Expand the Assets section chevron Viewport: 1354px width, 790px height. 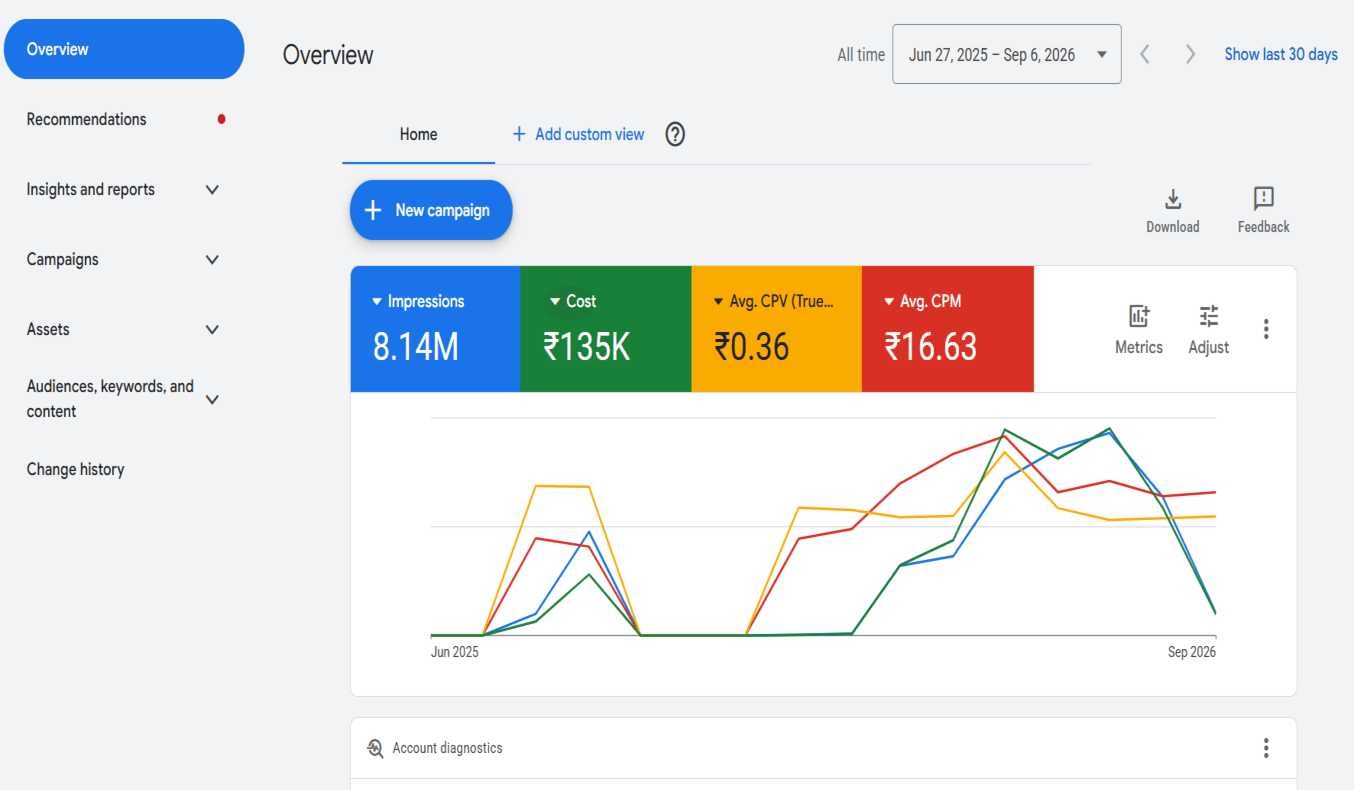click(212, 329)
